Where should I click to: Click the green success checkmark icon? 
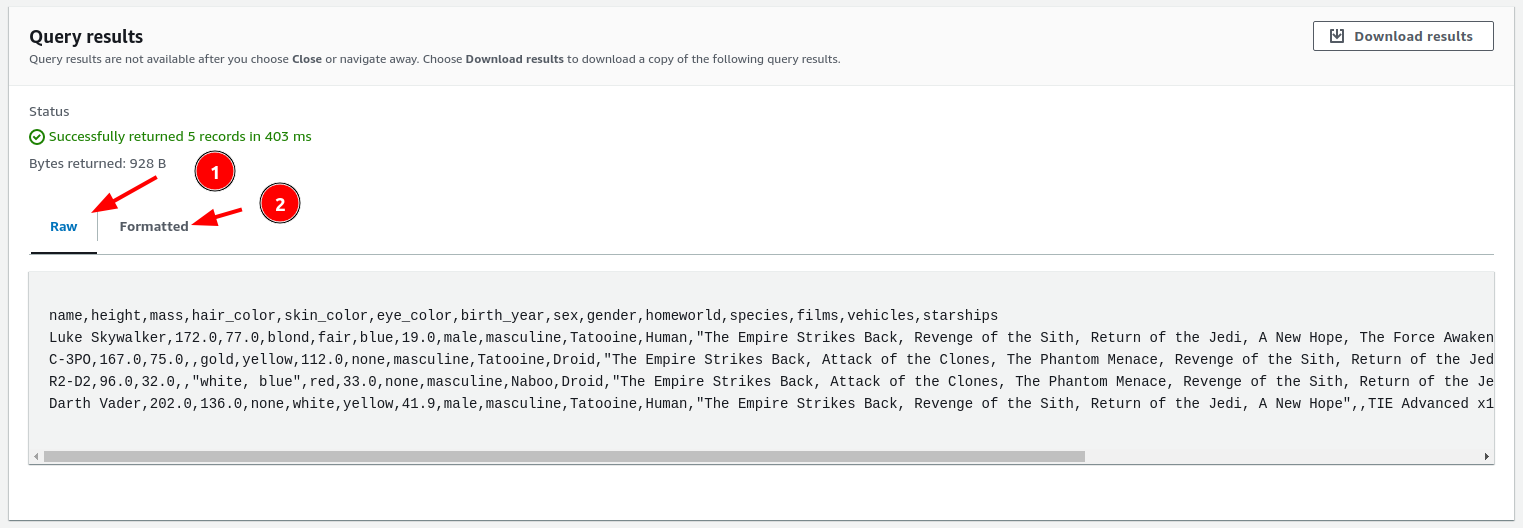coord(37,137)
